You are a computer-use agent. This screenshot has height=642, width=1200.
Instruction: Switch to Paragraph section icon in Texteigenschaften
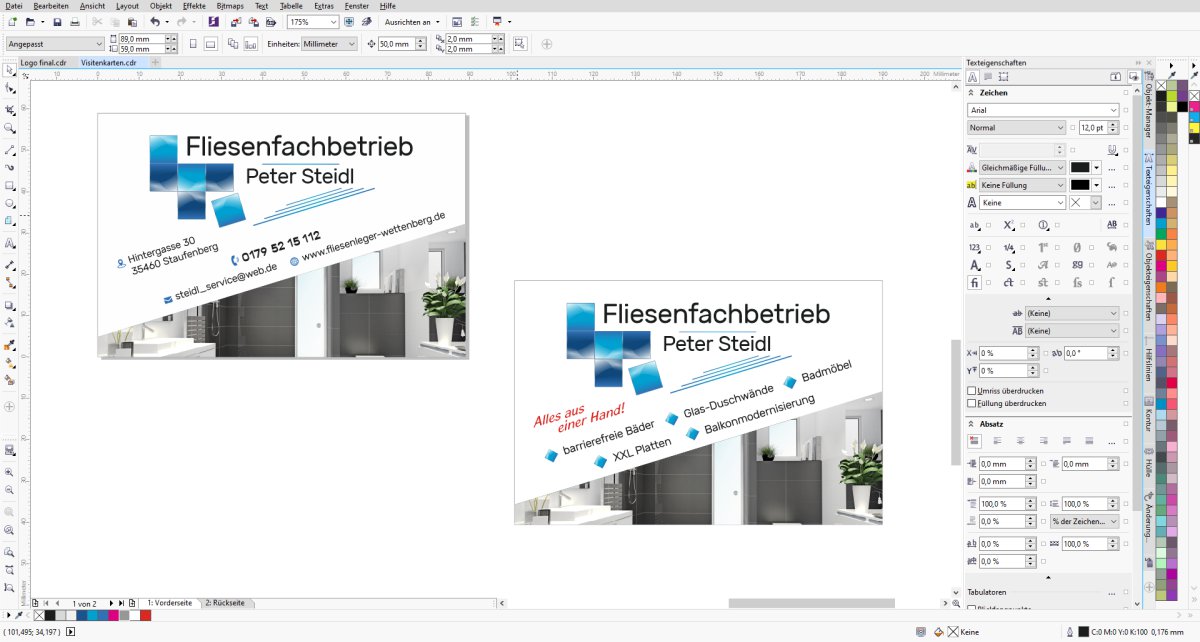tap(988, 77)
